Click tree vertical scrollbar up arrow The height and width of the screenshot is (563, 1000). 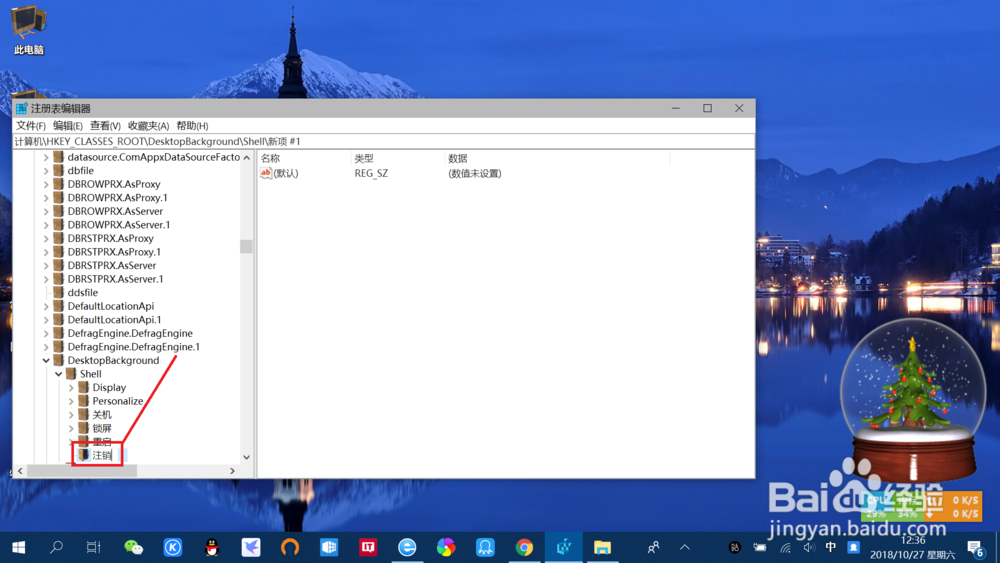pos(247,157)
